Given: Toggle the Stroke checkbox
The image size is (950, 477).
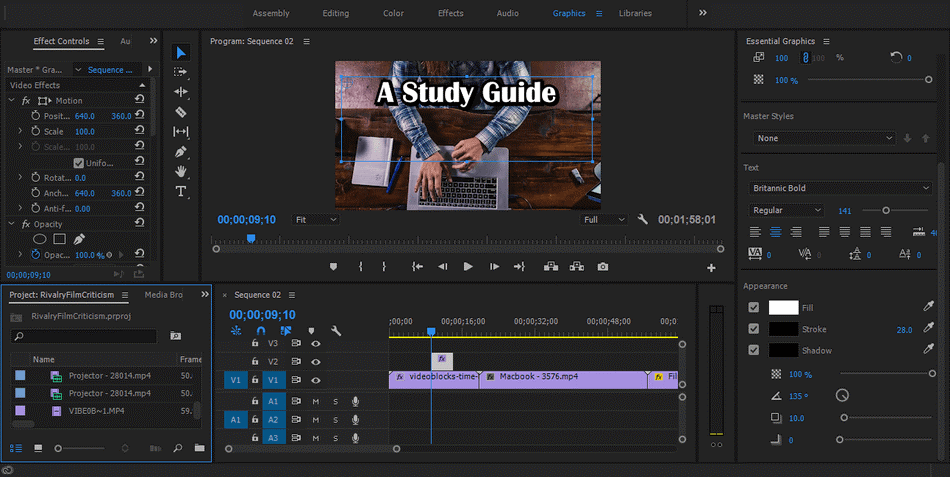Looking at the screenshot, I should tap(754, 329).
